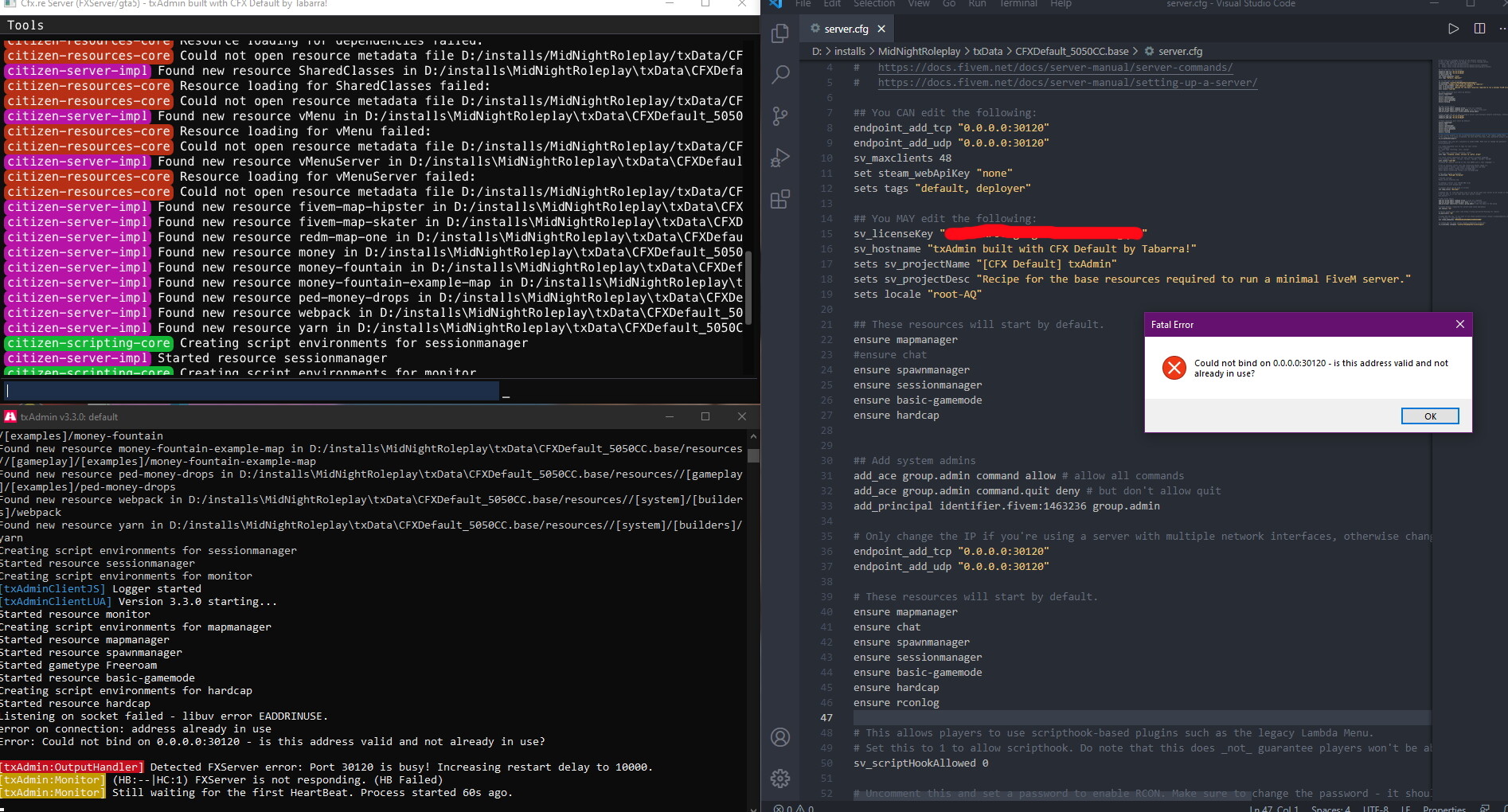The width and height of the screenshot is (1508, 812).
Task: Click the Properties language mode status entry
Action: tap(1444, 808)
